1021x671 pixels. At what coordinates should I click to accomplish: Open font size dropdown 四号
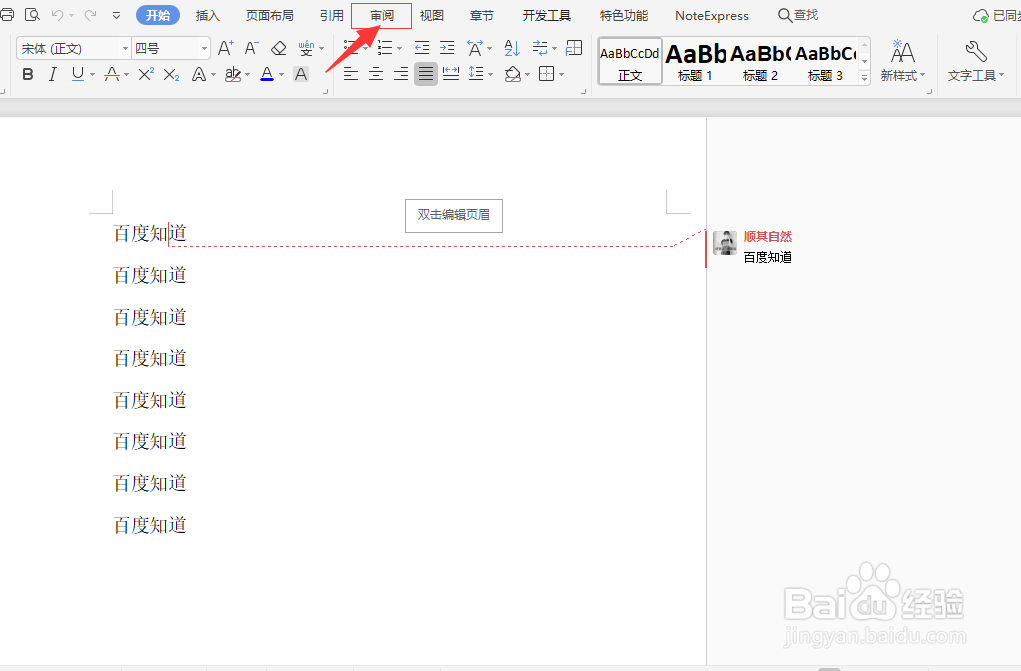204,48
